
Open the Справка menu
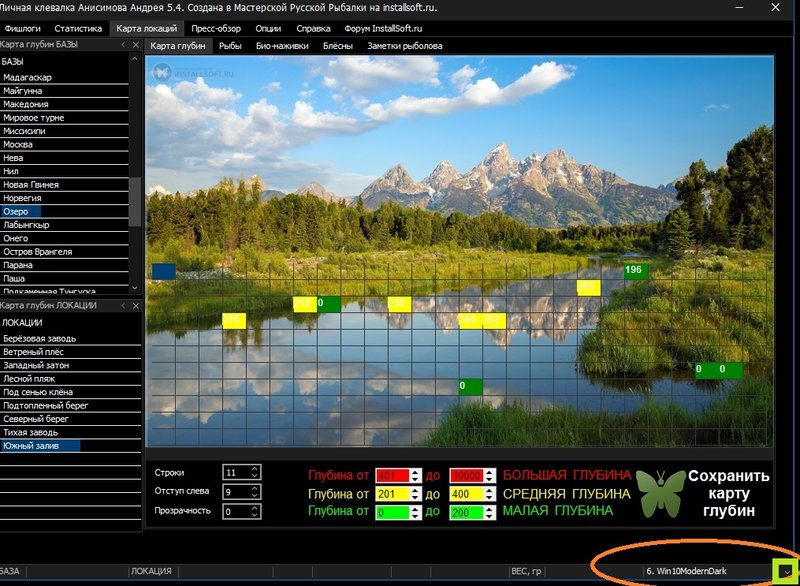tap(313, 29)
